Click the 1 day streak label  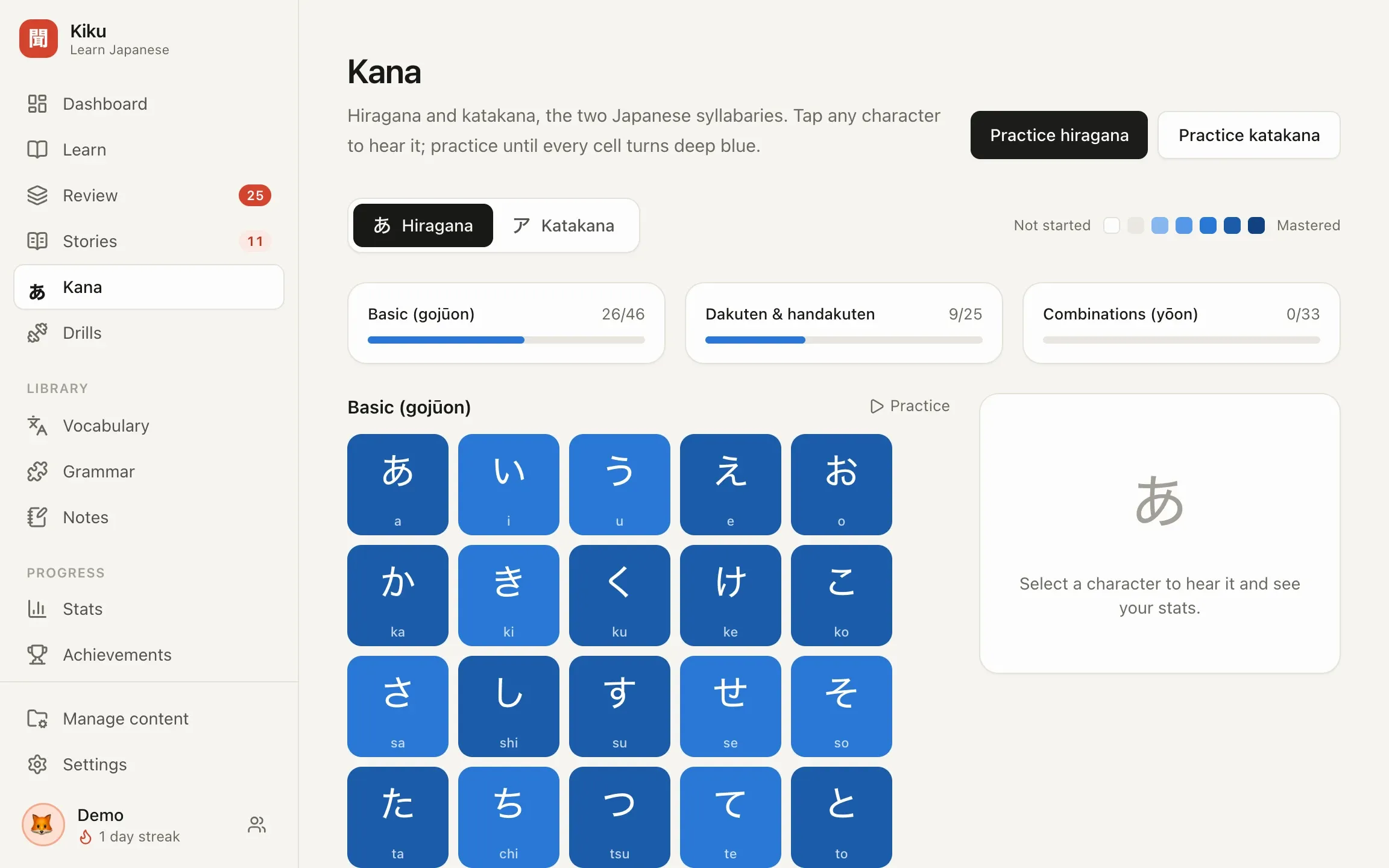[x=139, y=837]
